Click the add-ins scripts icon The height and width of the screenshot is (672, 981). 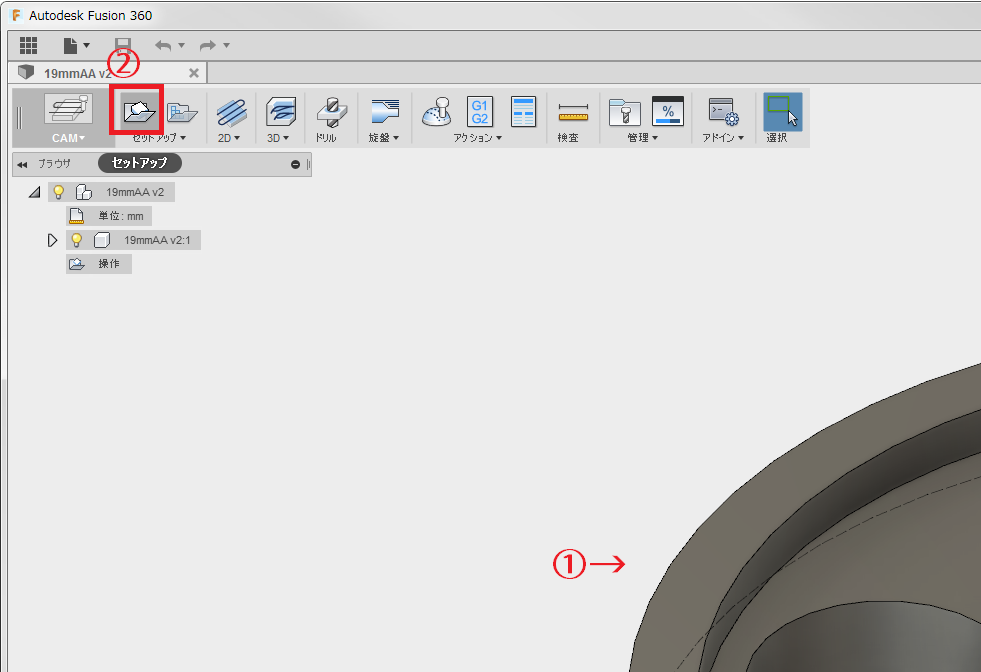723,112
